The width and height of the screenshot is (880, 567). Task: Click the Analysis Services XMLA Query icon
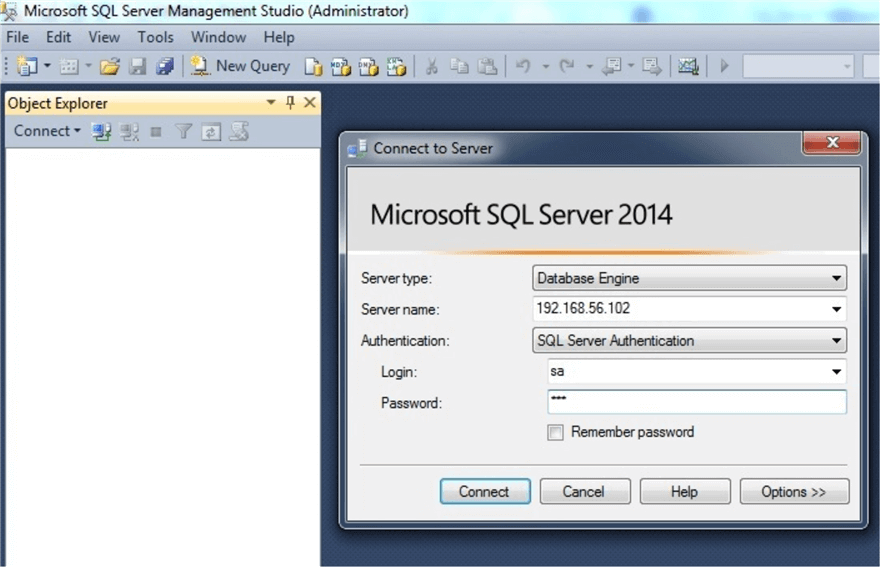point(396,67)
